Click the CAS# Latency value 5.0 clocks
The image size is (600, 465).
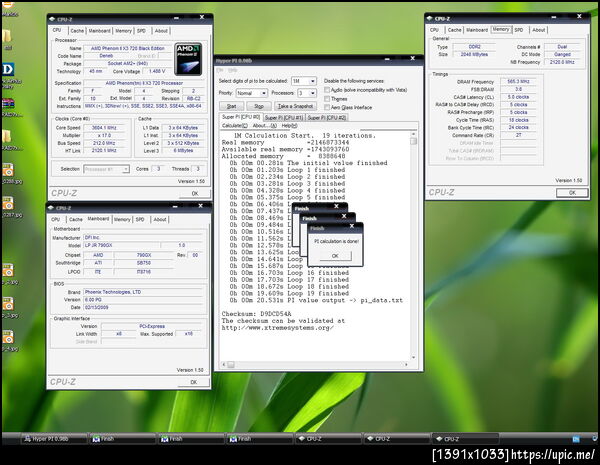pyautogui.click(x=518, y=97)
